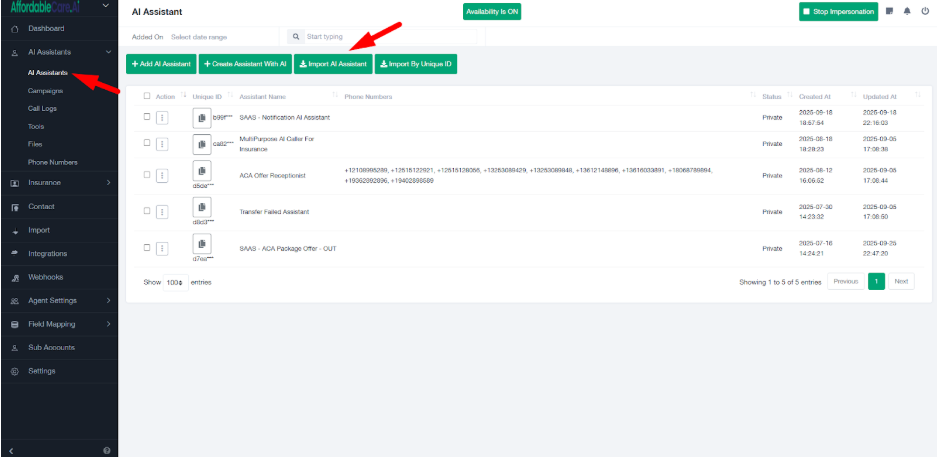The width and height of the screenshot is (941, 459).
Task: Open action menu for Transfer Failed Assistant
Action: pos(162,212)
